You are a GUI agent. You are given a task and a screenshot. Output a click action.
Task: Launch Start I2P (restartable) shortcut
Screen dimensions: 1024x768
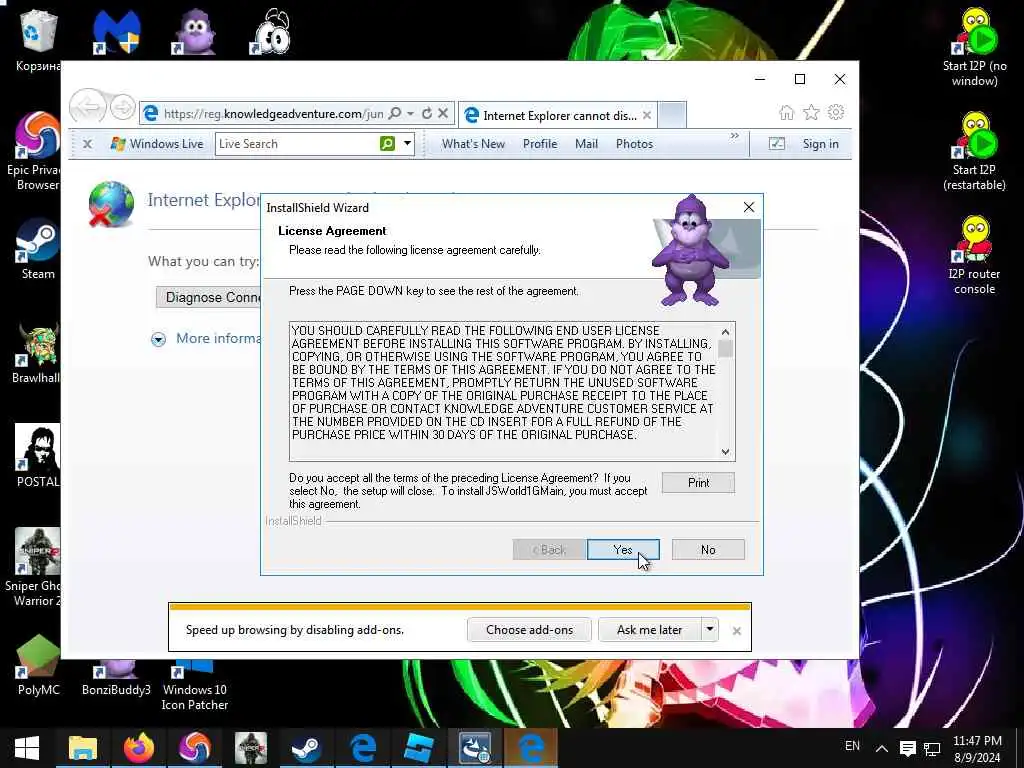(974, 152)
